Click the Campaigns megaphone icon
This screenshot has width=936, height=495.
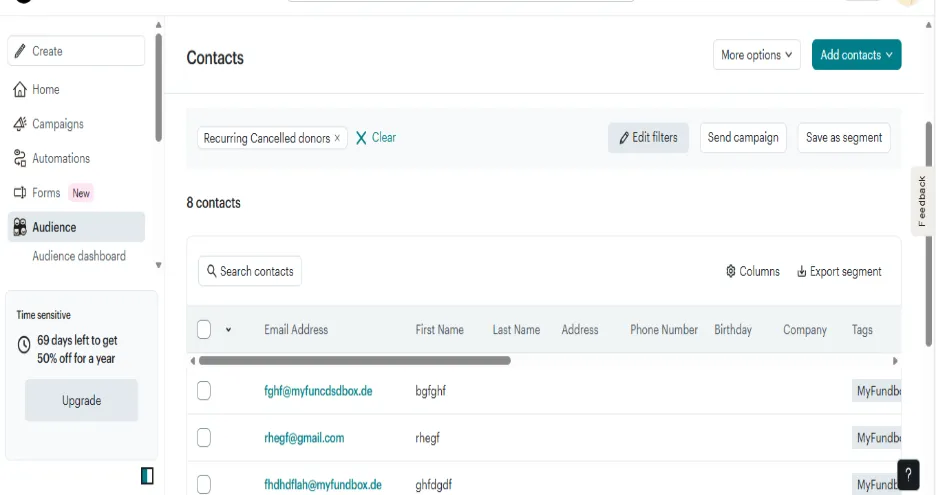point(20,124)
